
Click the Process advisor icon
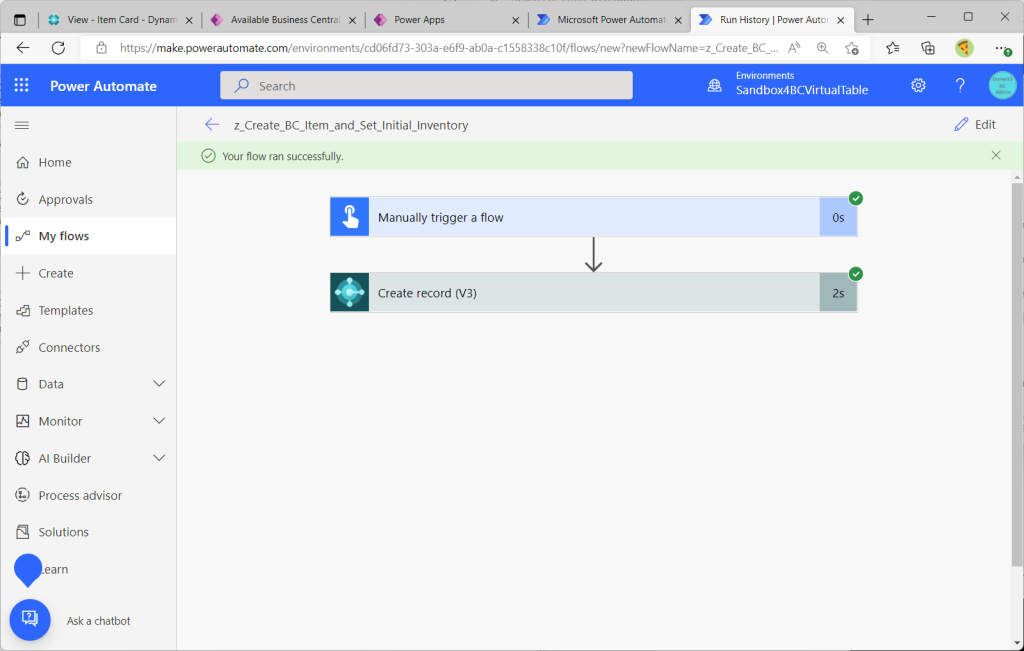(x=22, y=495)
